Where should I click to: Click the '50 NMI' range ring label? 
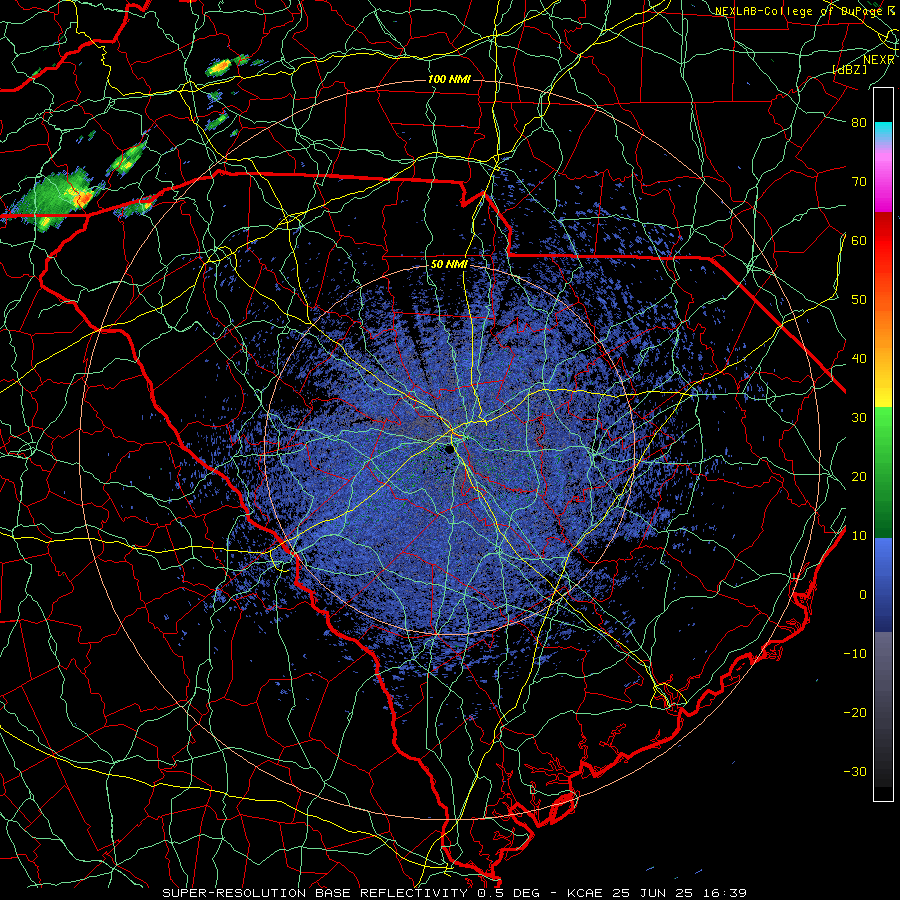click(449, 265)
